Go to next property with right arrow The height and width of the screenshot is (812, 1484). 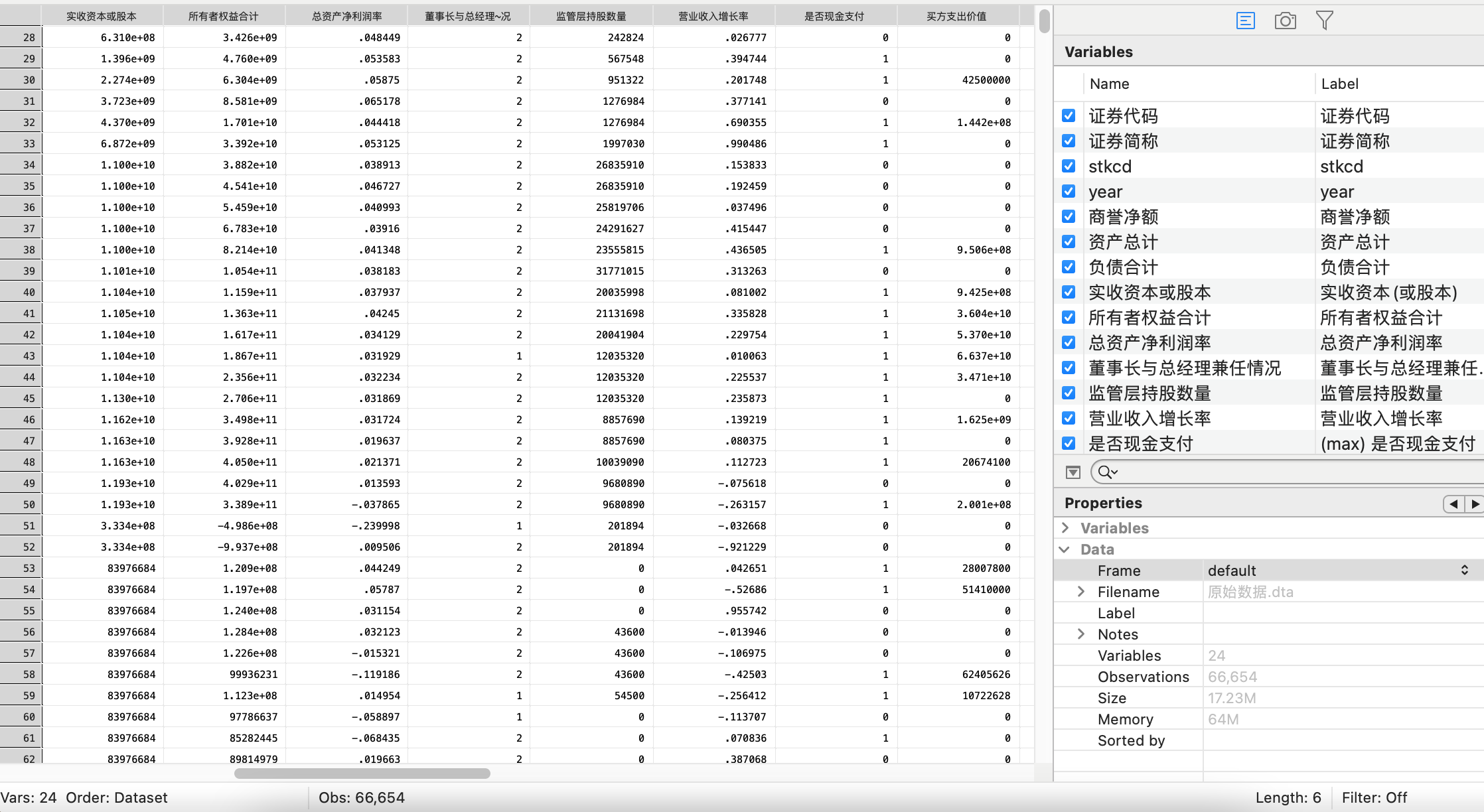[1474, 504]
